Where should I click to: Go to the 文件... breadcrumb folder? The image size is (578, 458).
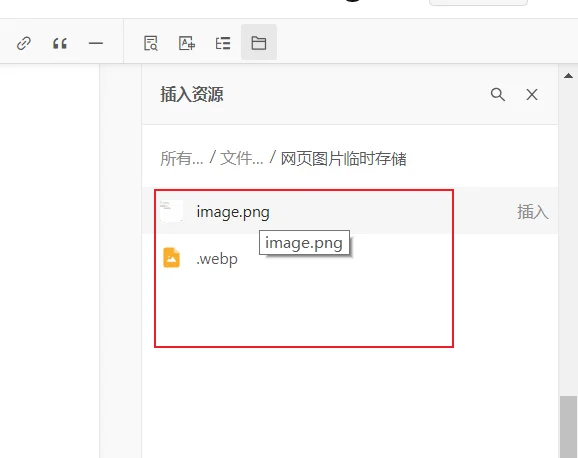242,159
